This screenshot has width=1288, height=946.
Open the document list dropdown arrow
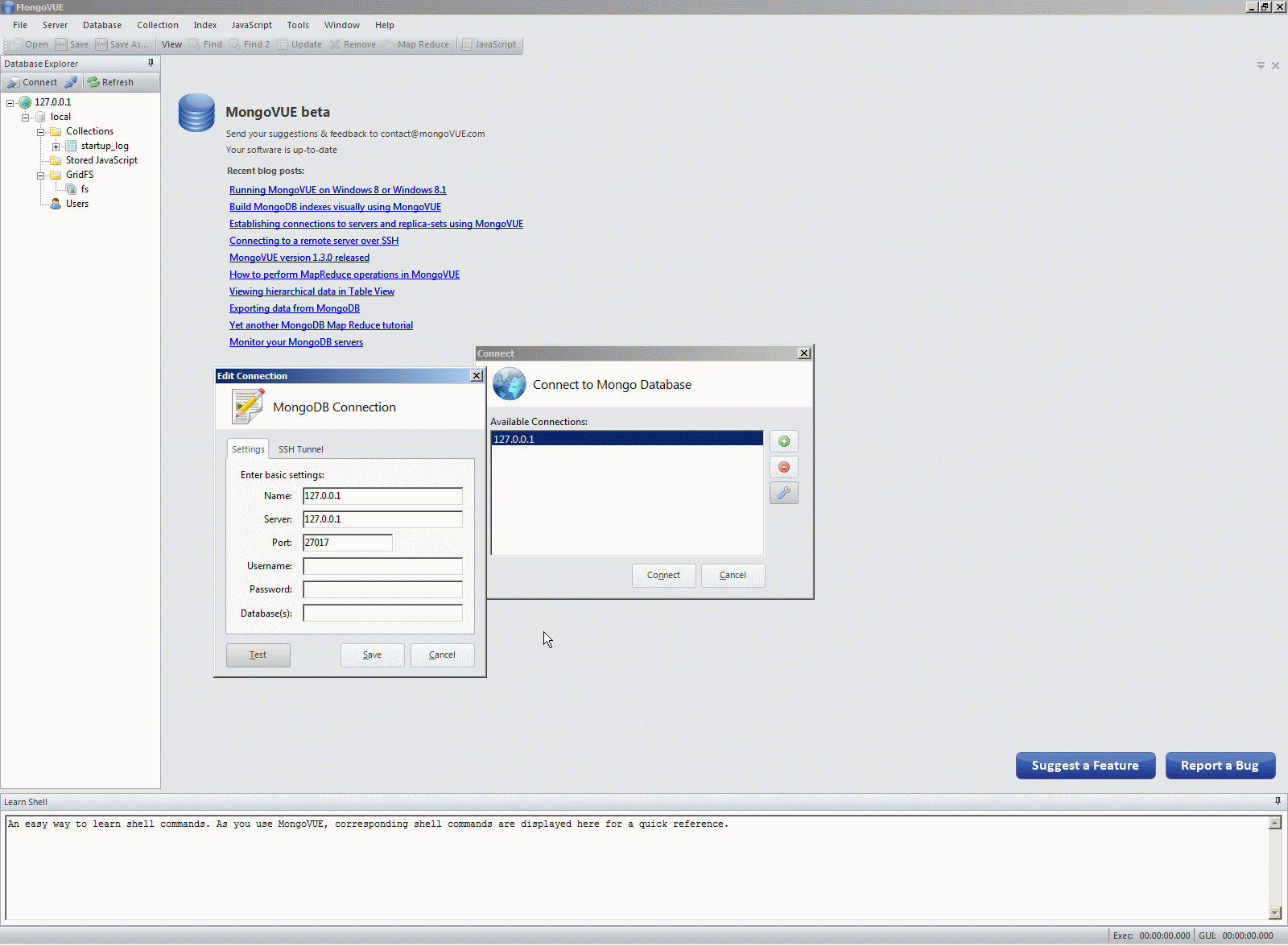(1261, 66)
